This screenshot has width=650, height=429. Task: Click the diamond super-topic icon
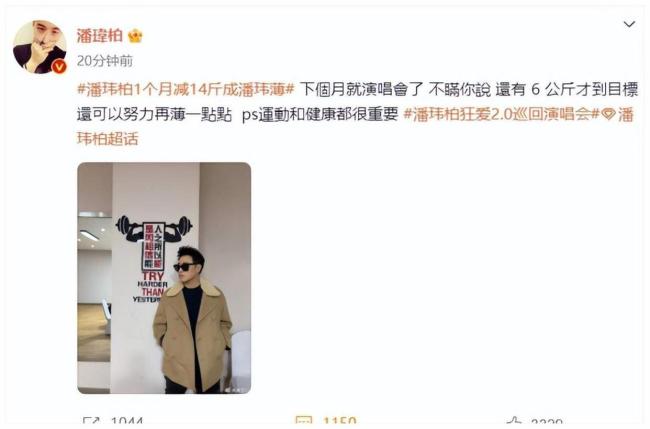tap(608, 114)
